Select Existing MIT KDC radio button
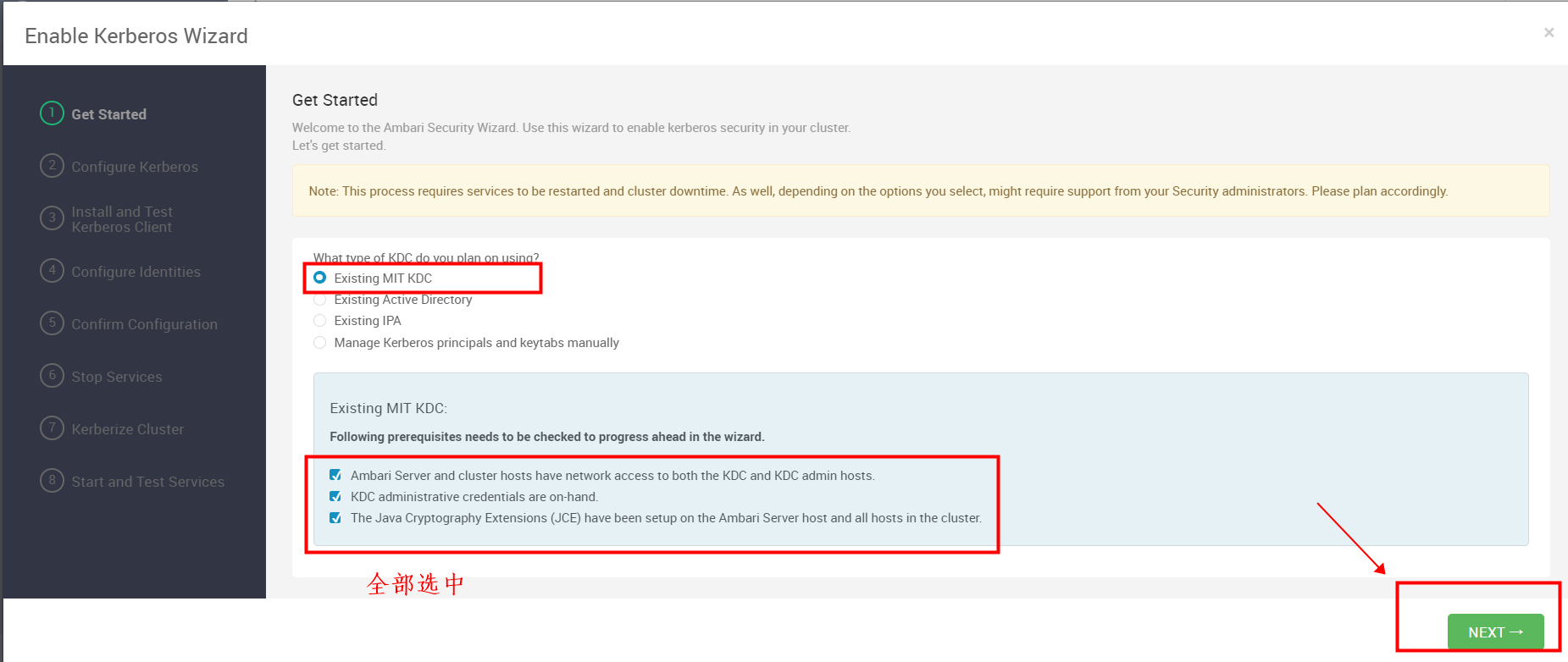This screenshot has height=662, width=1568. click(319, 278)
